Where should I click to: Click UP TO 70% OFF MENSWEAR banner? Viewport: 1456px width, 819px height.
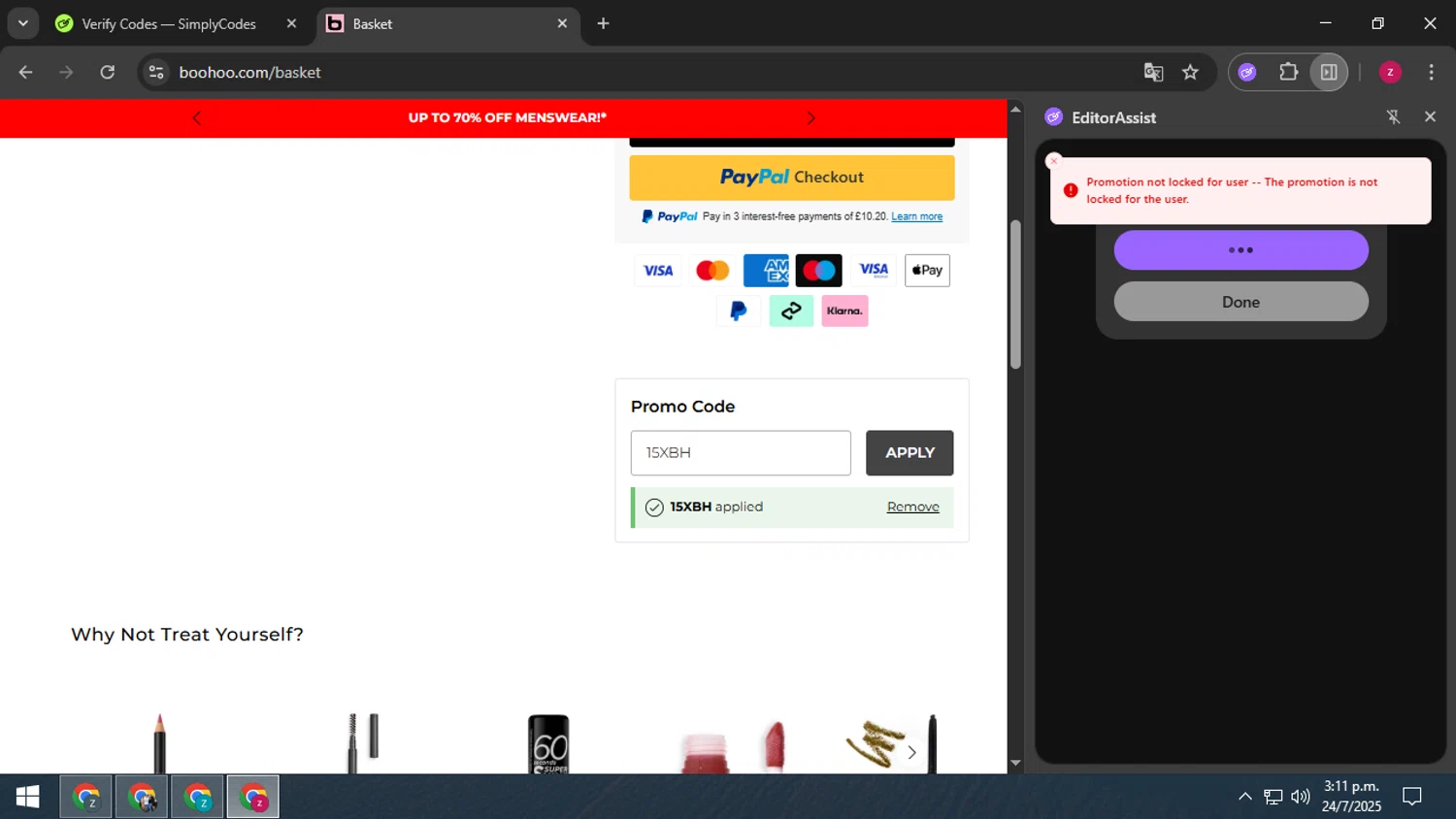(x=507, y=117)
